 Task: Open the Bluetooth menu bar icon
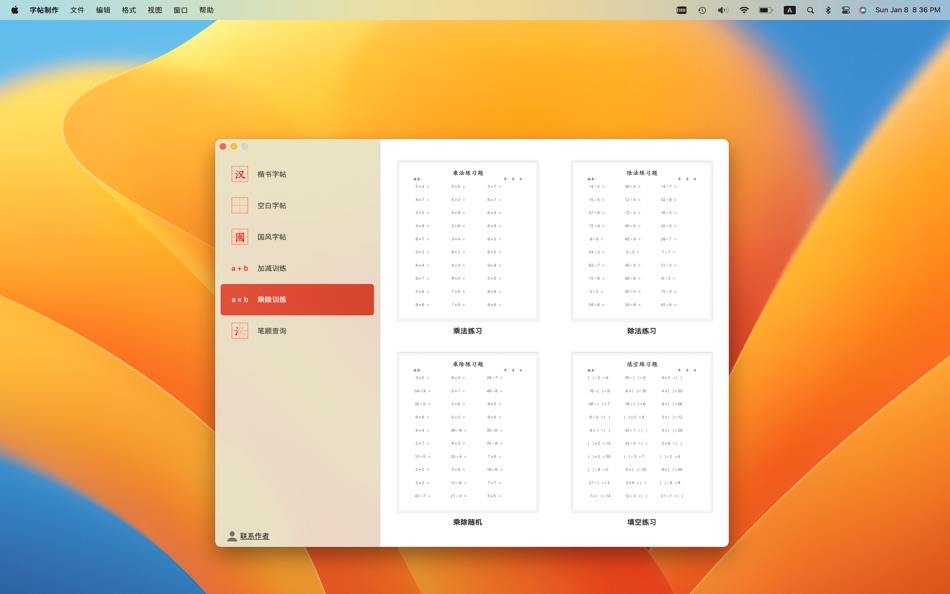(x=828, y=10)
